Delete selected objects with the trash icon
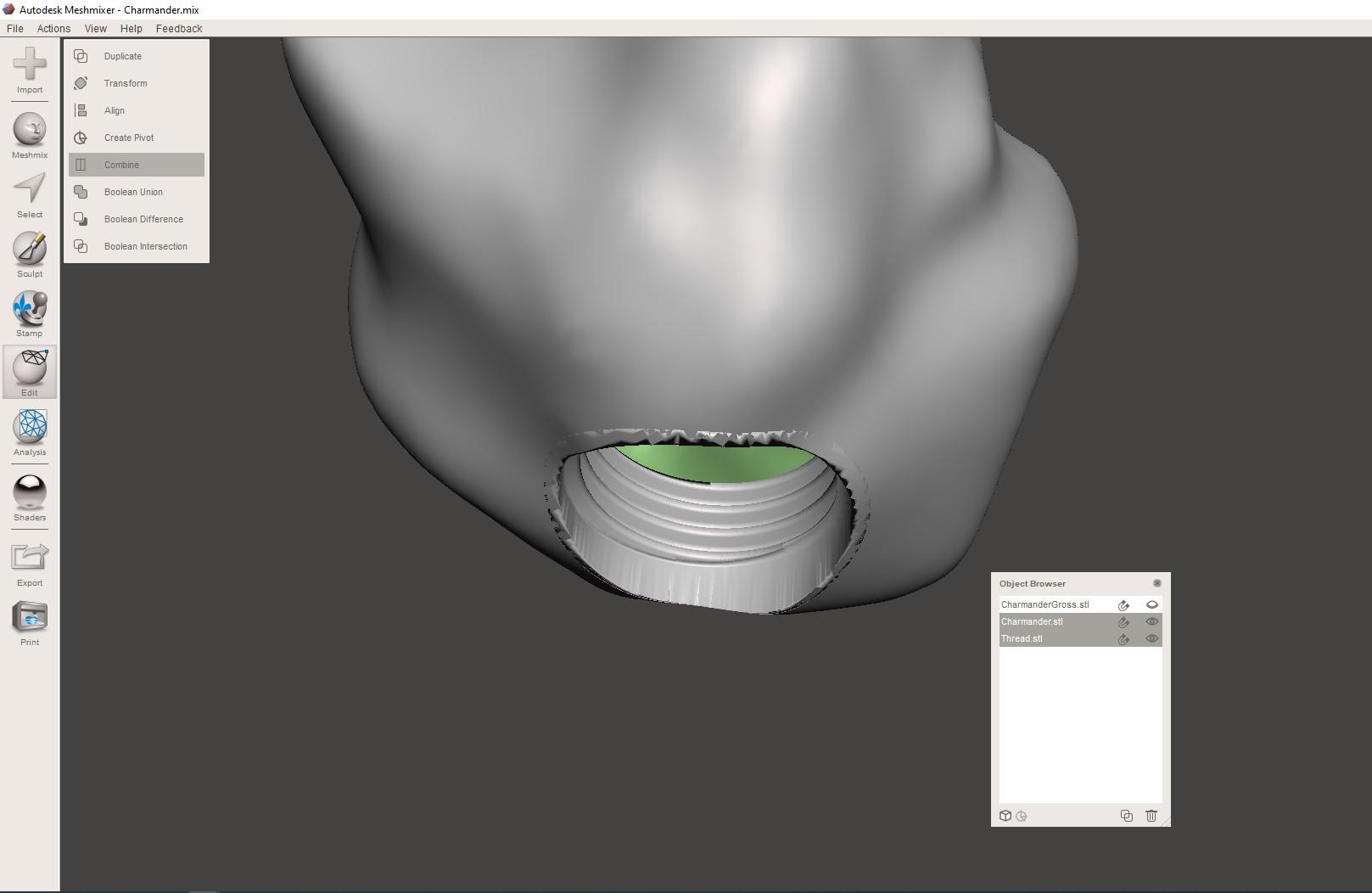This screenshot has width=1372, height=893. pos(1151,816)
